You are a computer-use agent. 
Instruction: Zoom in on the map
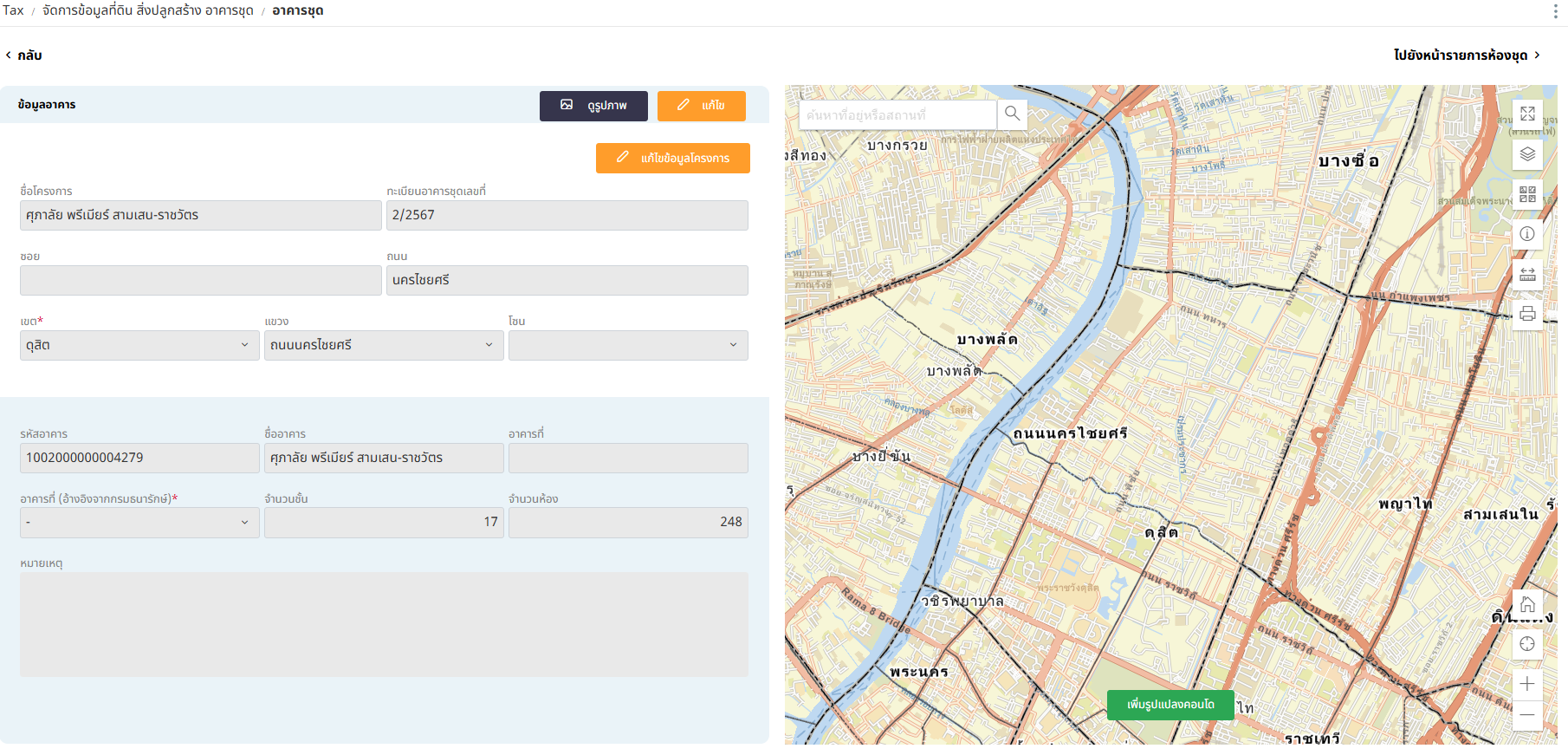(1527, 684)
